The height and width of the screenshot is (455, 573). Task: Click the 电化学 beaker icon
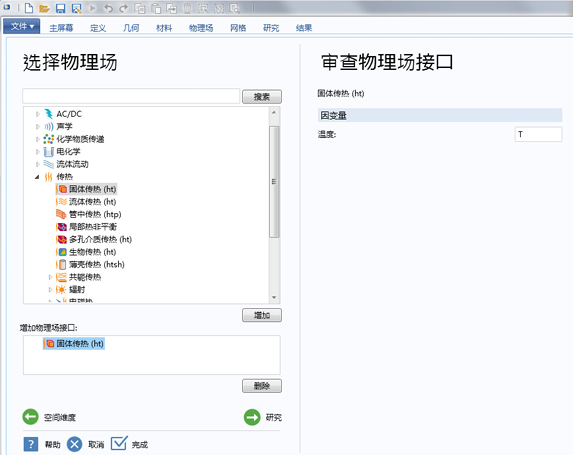[x=48, y=151]
